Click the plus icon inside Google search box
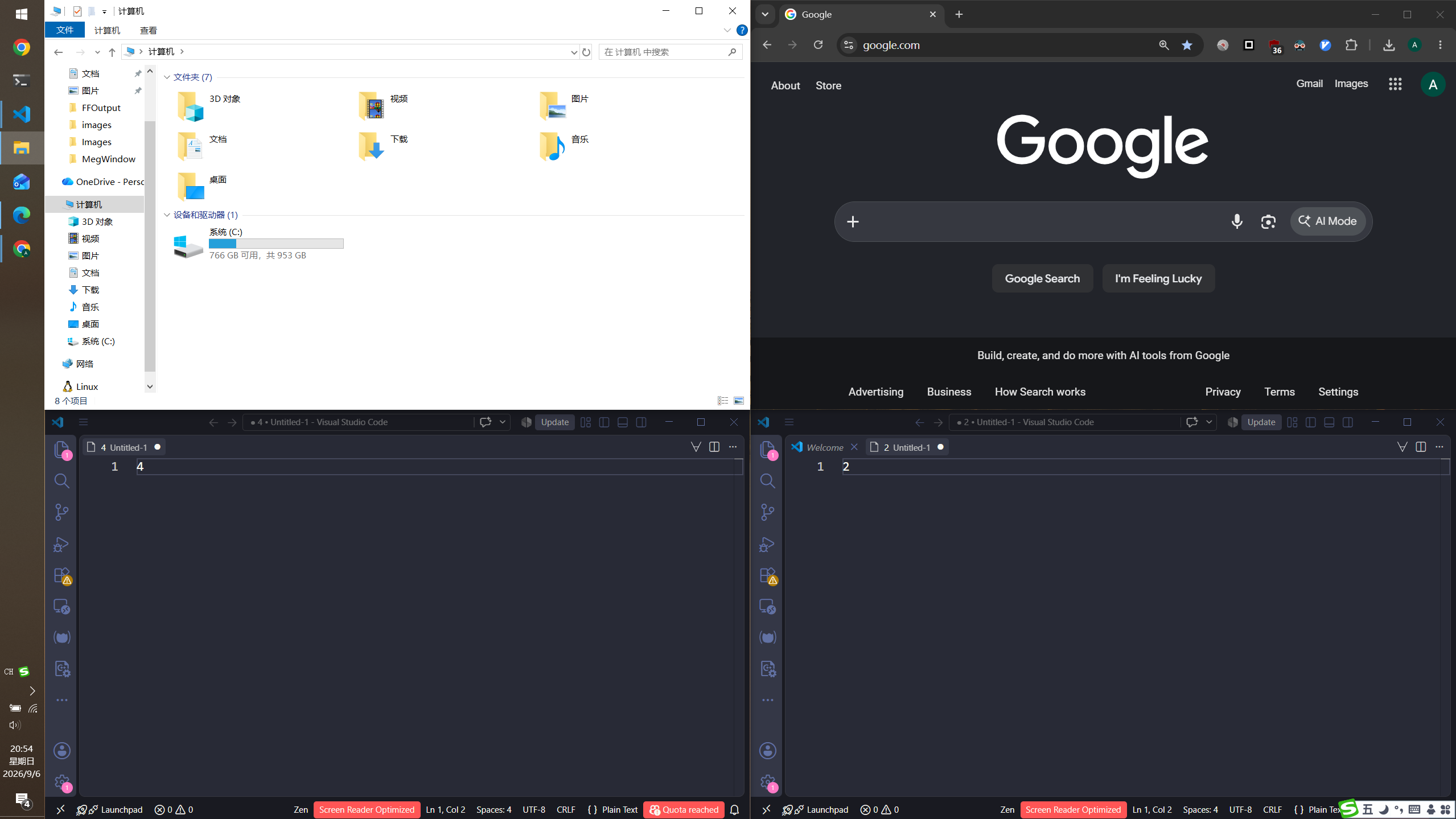Screen dimensions: 1456x819 (853, 221)
